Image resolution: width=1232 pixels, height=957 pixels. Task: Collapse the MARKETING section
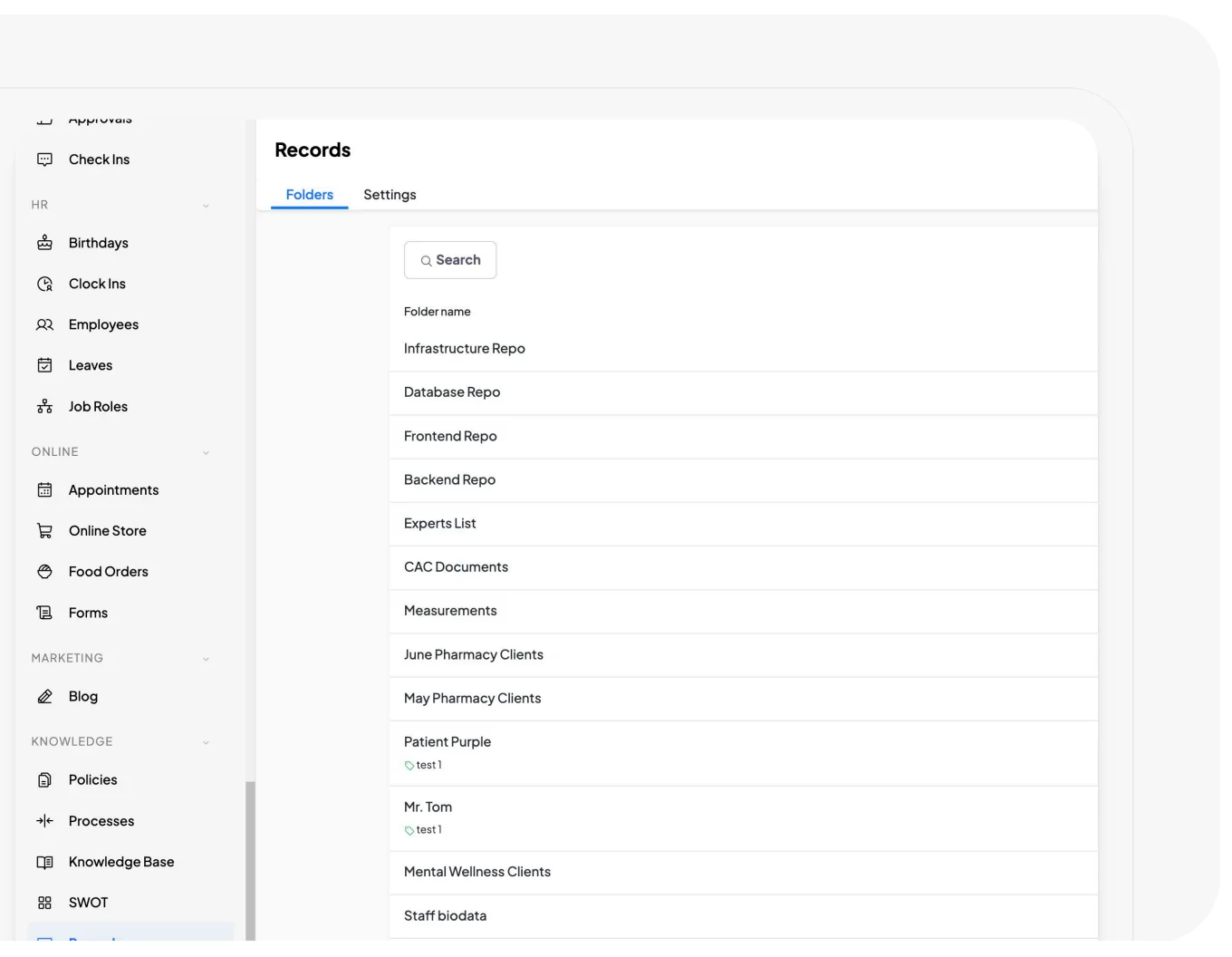(x=206, y=659)
